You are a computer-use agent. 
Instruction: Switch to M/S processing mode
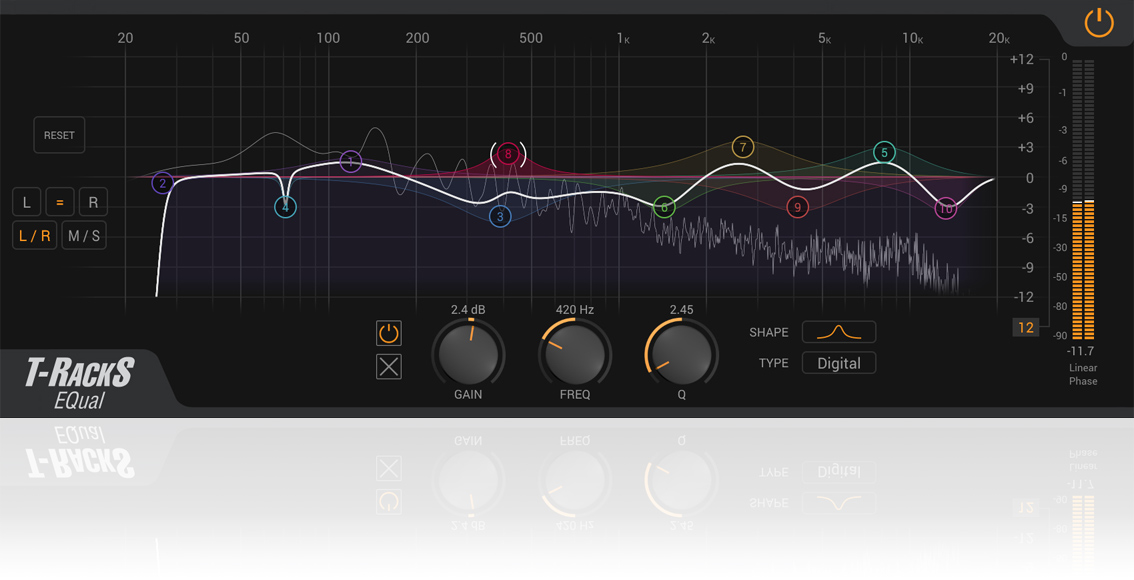click(x=84, y=235)
